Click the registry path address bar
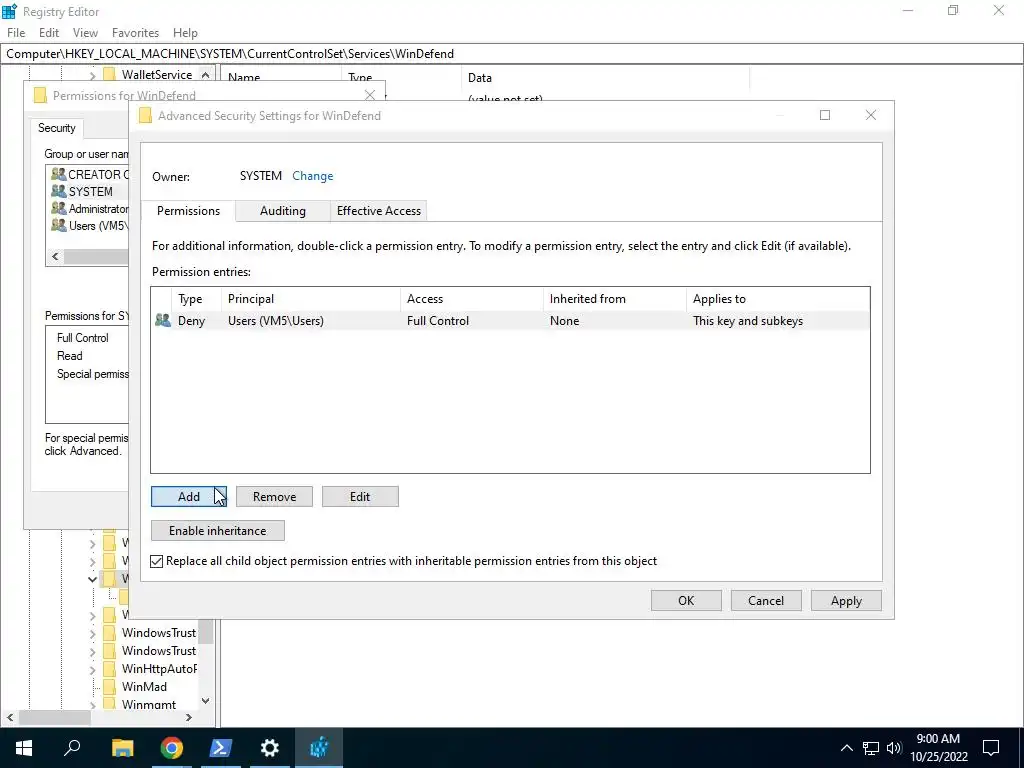Image resolution: width=1024 pixels, height=768 pixels. 512,54
